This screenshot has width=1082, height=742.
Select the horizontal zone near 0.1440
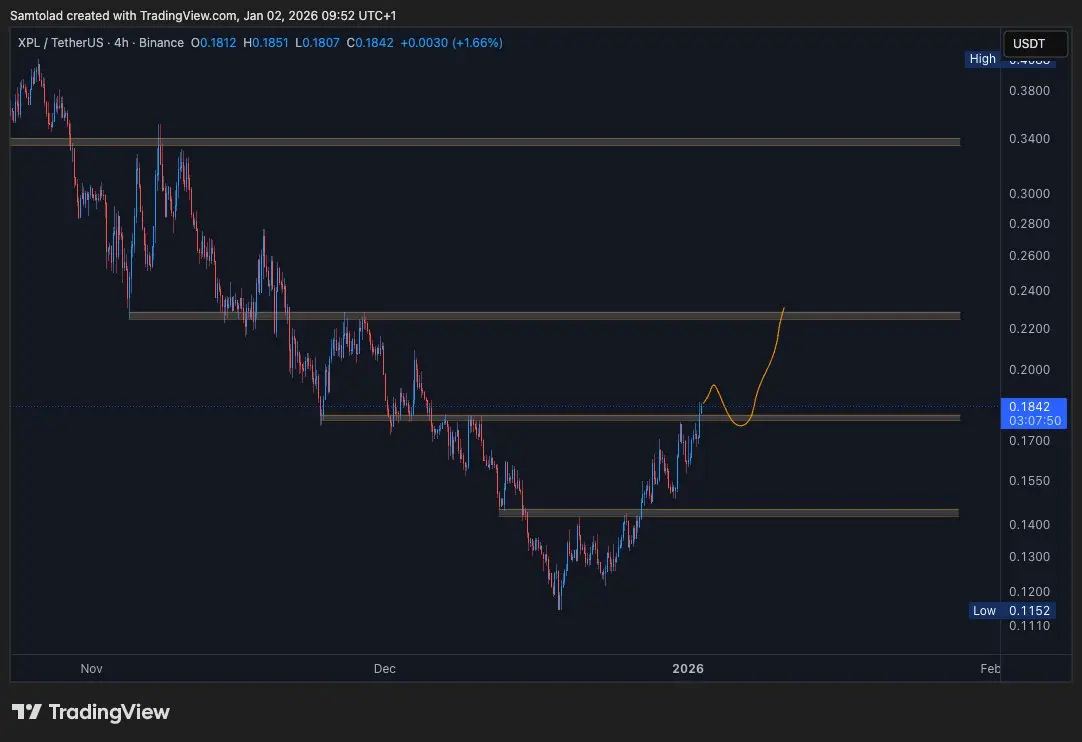(x=729, y=513)
